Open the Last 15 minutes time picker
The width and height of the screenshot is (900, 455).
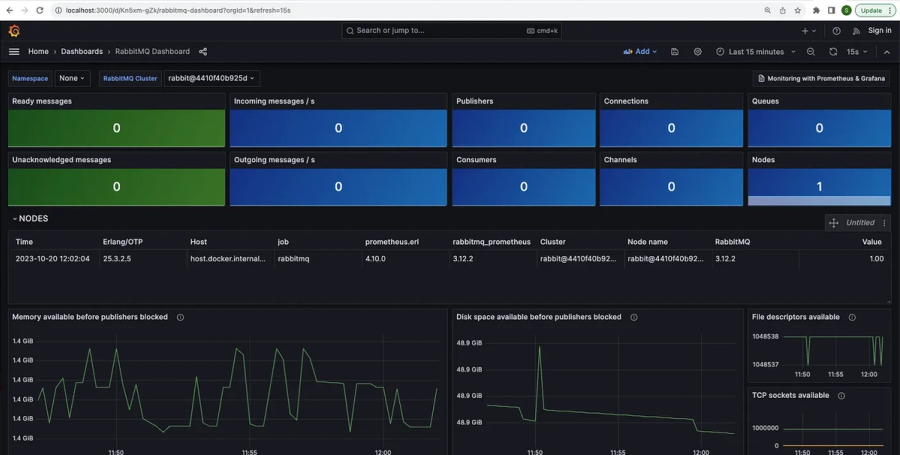point(755,52)
